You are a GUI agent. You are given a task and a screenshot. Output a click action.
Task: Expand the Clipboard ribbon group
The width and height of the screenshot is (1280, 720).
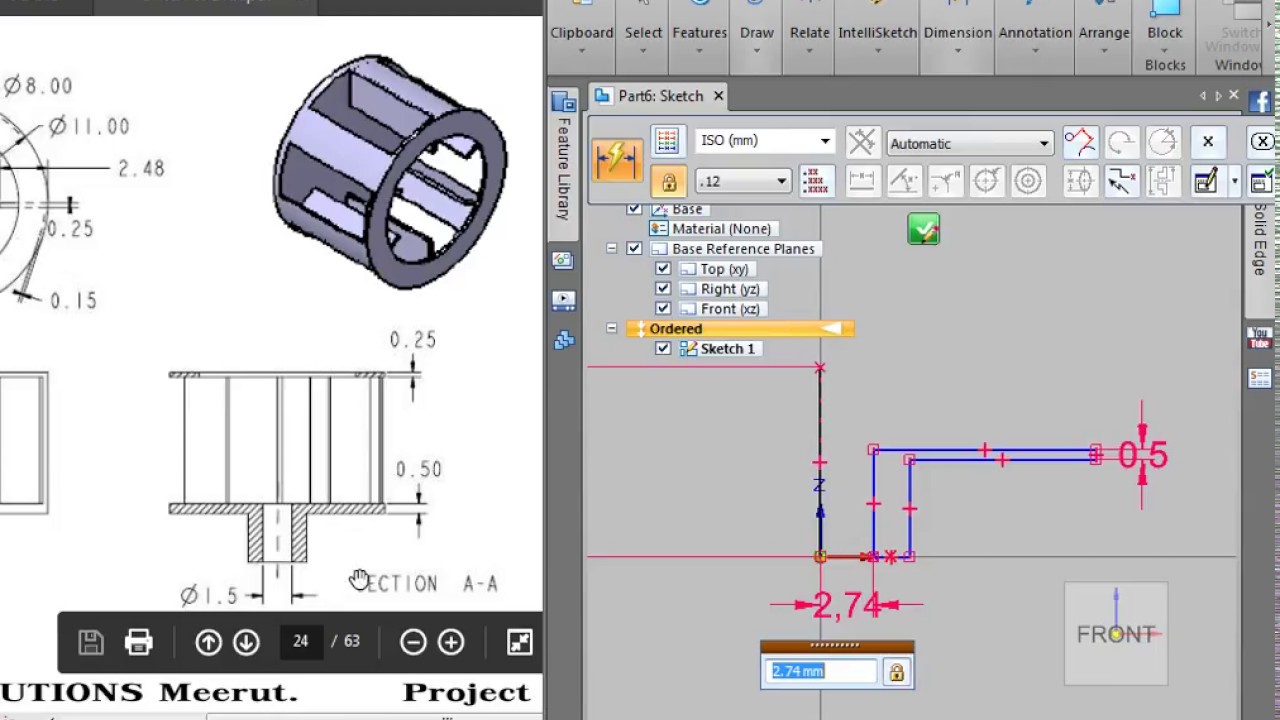click(x=581, y=40)
